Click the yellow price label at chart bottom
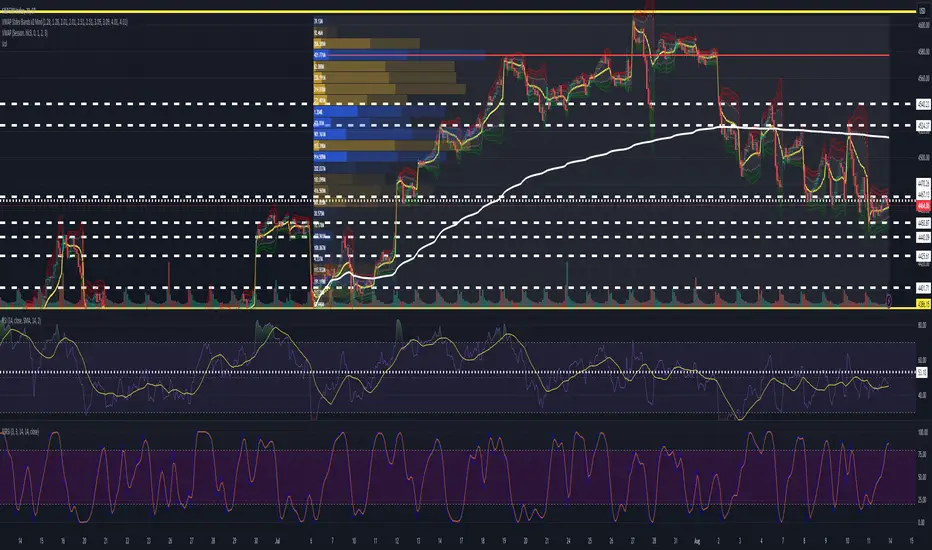This screenshot has height=550, width=932. (923, 304)
